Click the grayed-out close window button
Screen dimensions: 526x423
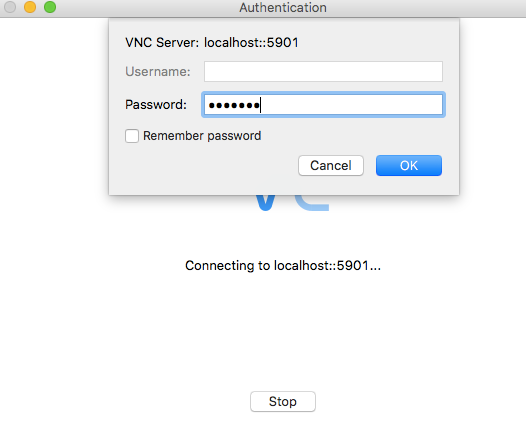[10, 7]
